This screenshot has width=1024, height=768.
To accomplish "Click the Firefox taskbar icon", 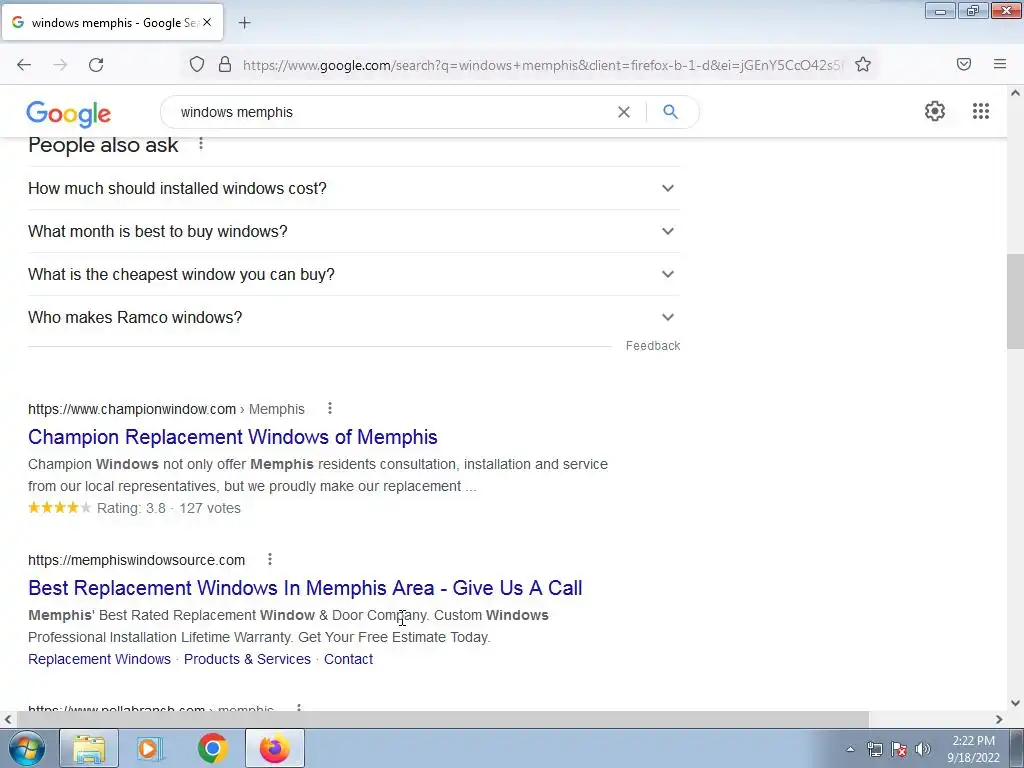I will tap(274, 748).
